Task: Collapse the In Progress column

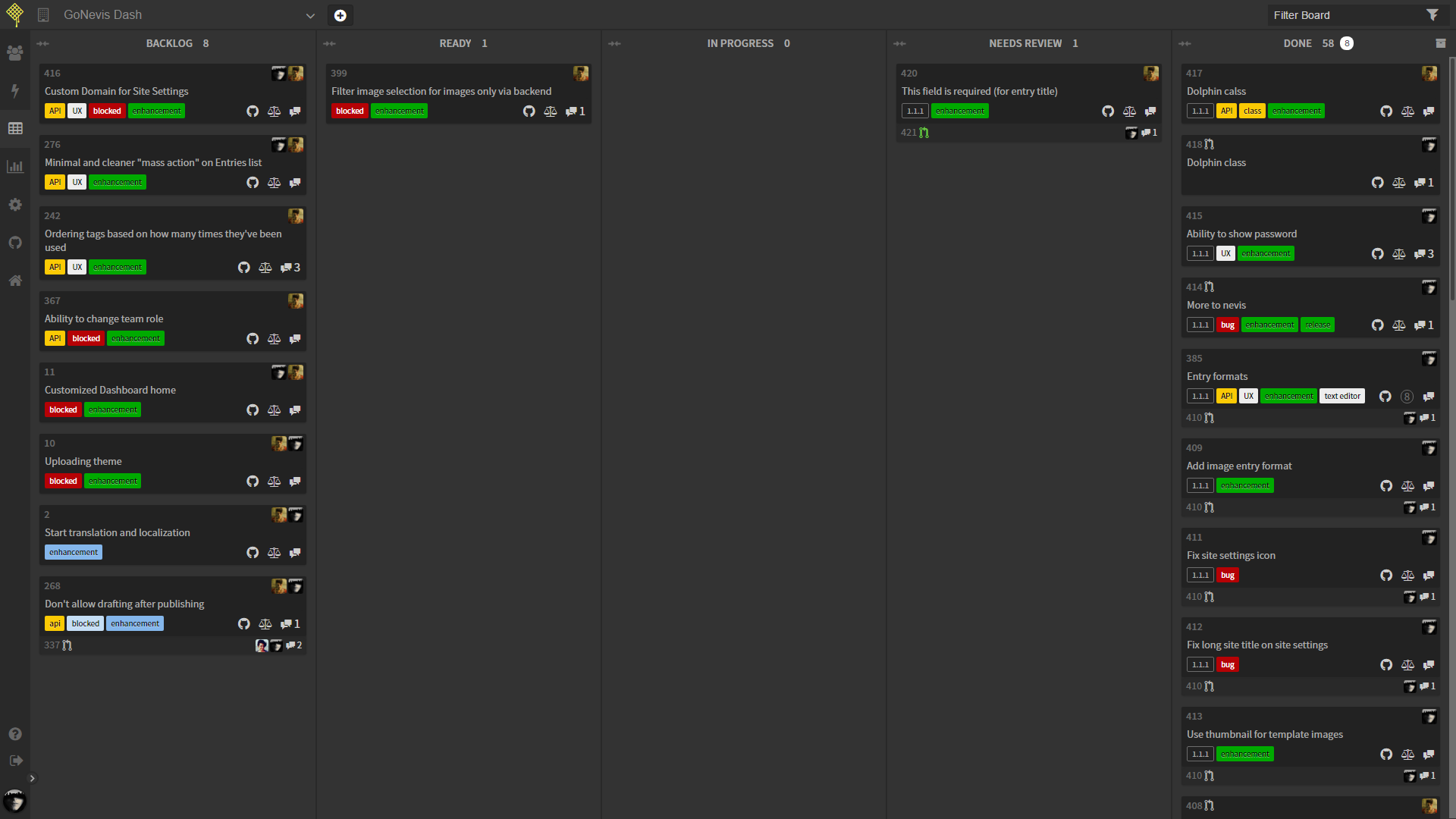Action: coord(615,44)
